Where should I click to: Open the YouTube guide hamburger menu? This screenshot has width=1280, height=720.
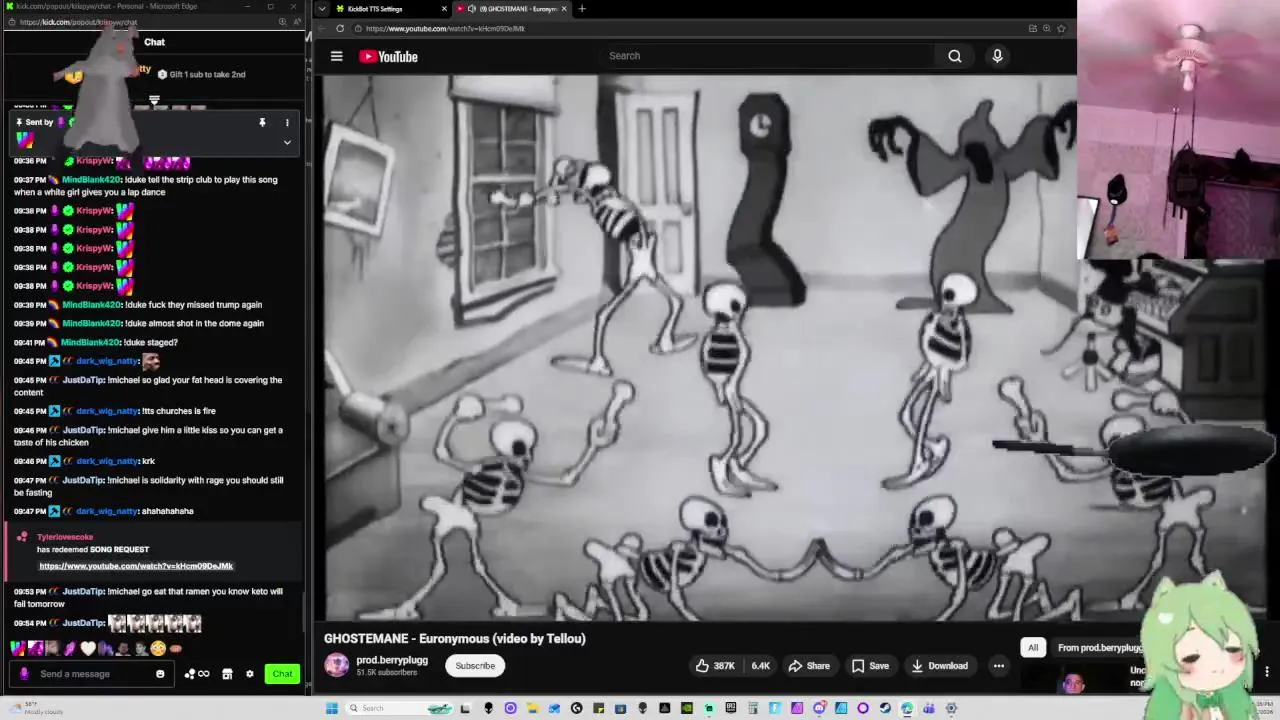(337, 56)
